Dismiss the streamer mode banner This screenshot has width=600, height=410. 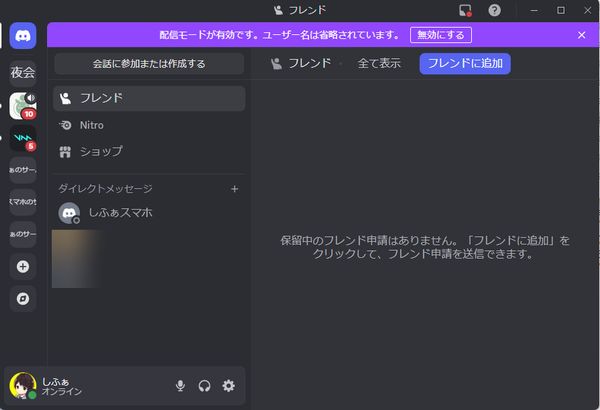pos(581,35)
